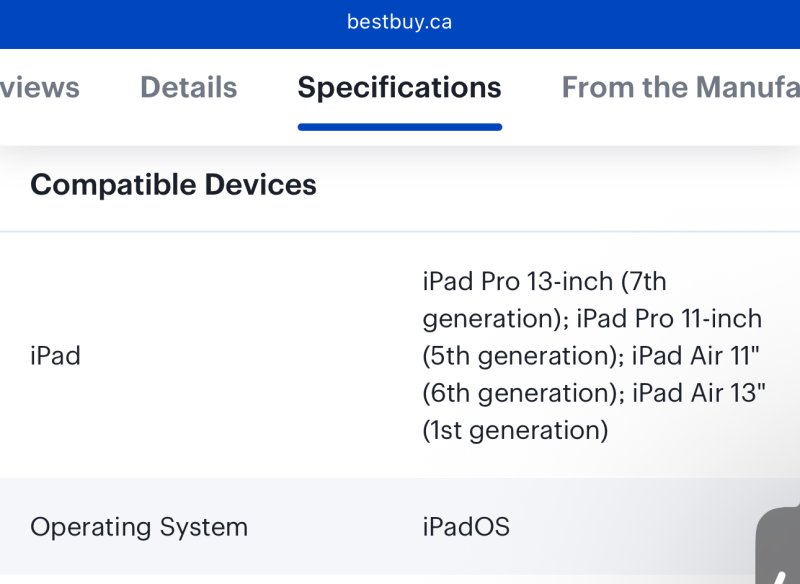Open the gray floating widget icon
Screen dimensions: 800x584
click(x=778, y=545)
